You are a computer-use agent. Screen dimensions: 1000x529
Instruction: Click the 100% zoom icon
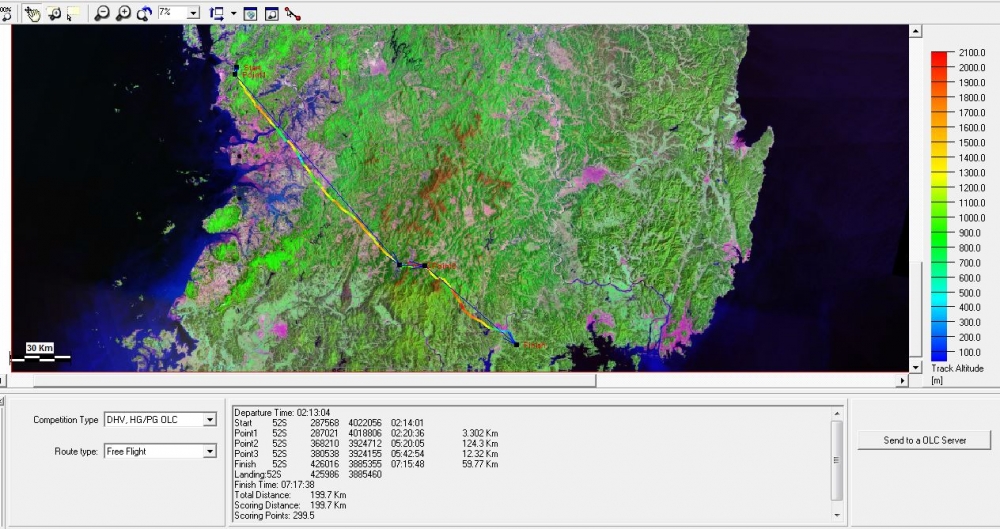click(x=6, y=13)
